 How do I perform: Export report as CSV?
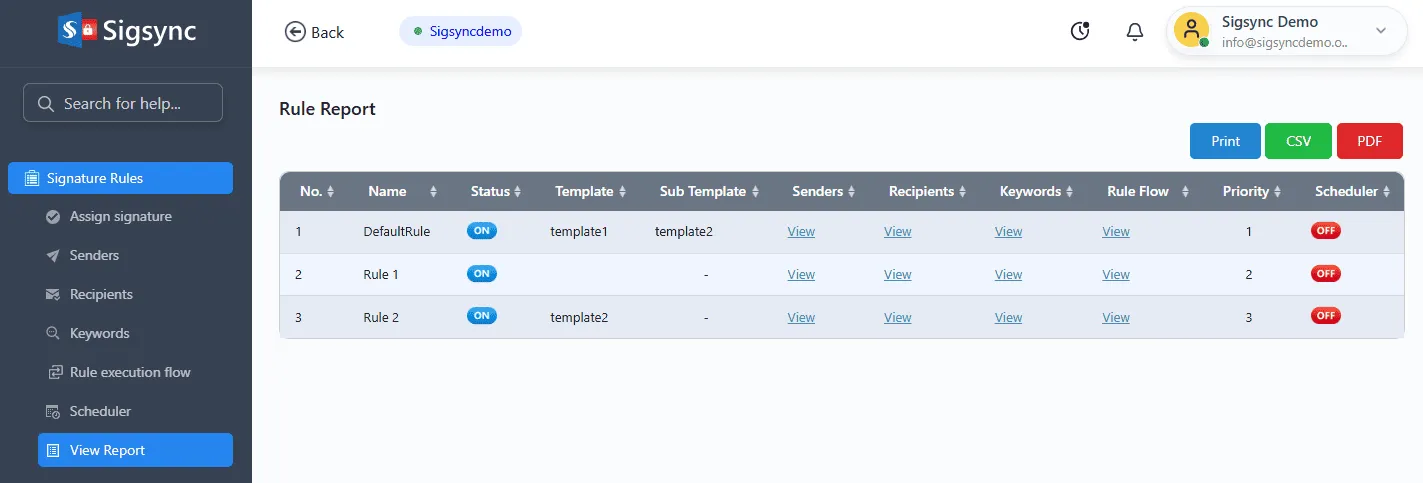pos(1298,141)
